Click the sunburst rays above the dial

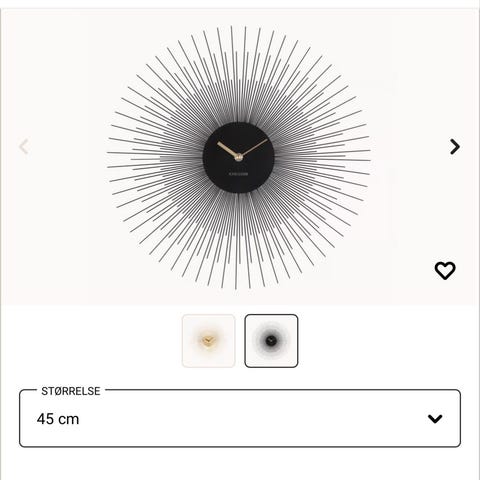[239, 73]
